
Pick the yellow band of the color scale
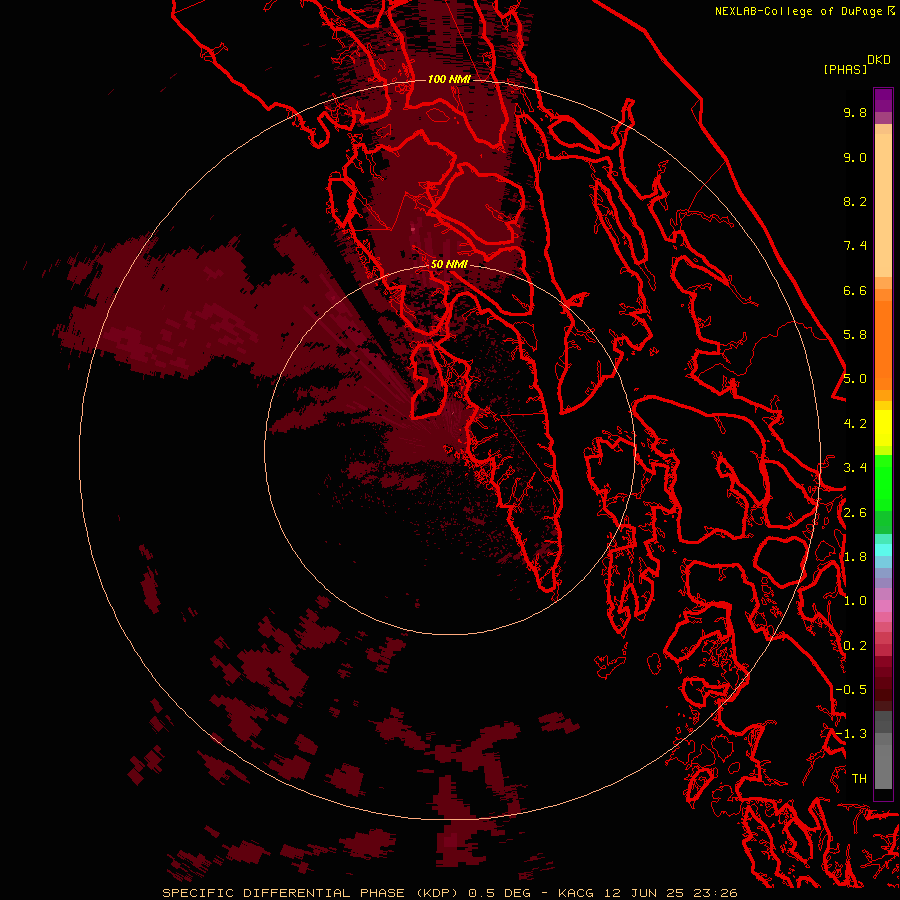[x=883, y=428]
